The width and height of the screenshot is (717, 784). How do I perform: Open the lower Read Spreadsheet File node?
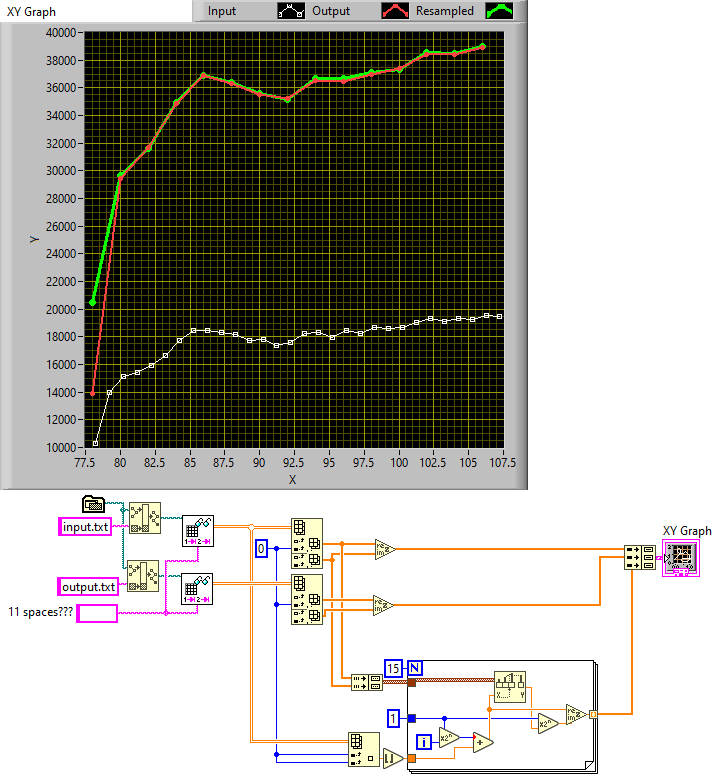197,589
